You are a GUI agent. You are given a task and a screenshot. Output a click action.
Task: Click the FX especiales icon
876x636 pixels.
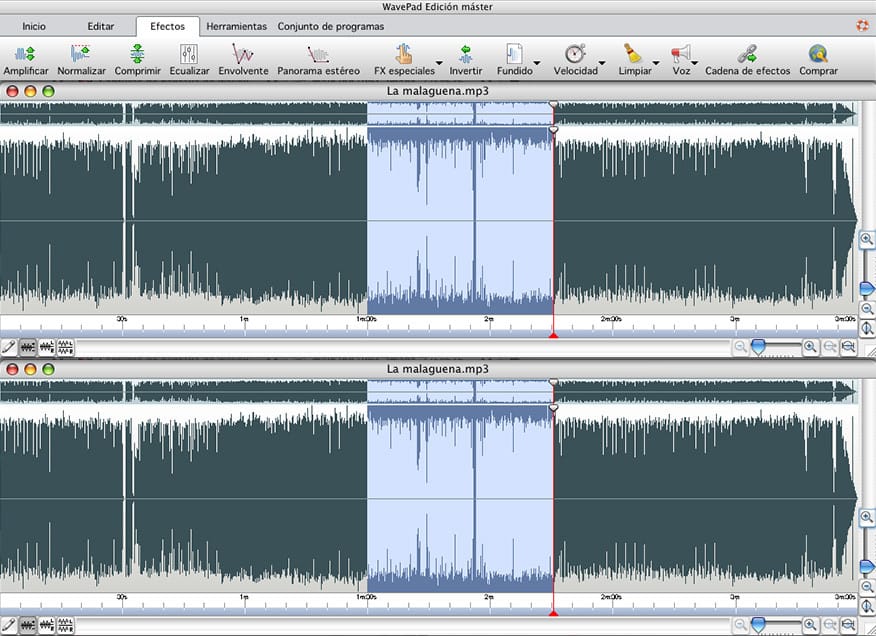[404, 54]
